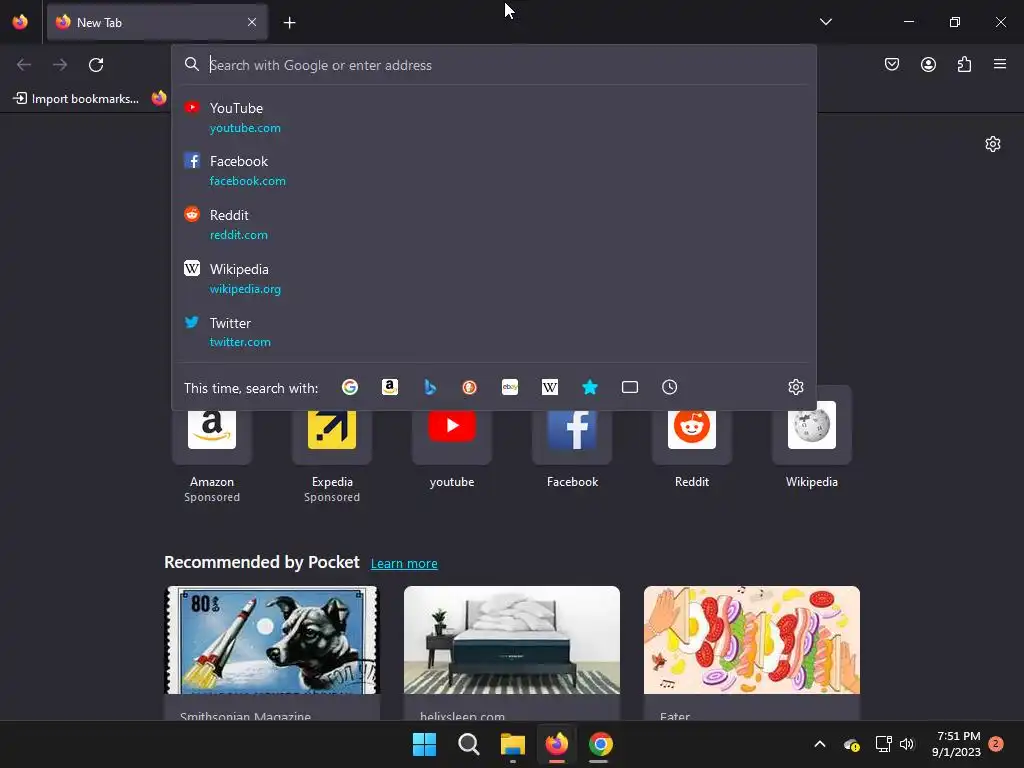Open the clock and date panel
This screenshot has width=1024, height=768.
click(957, 744)
